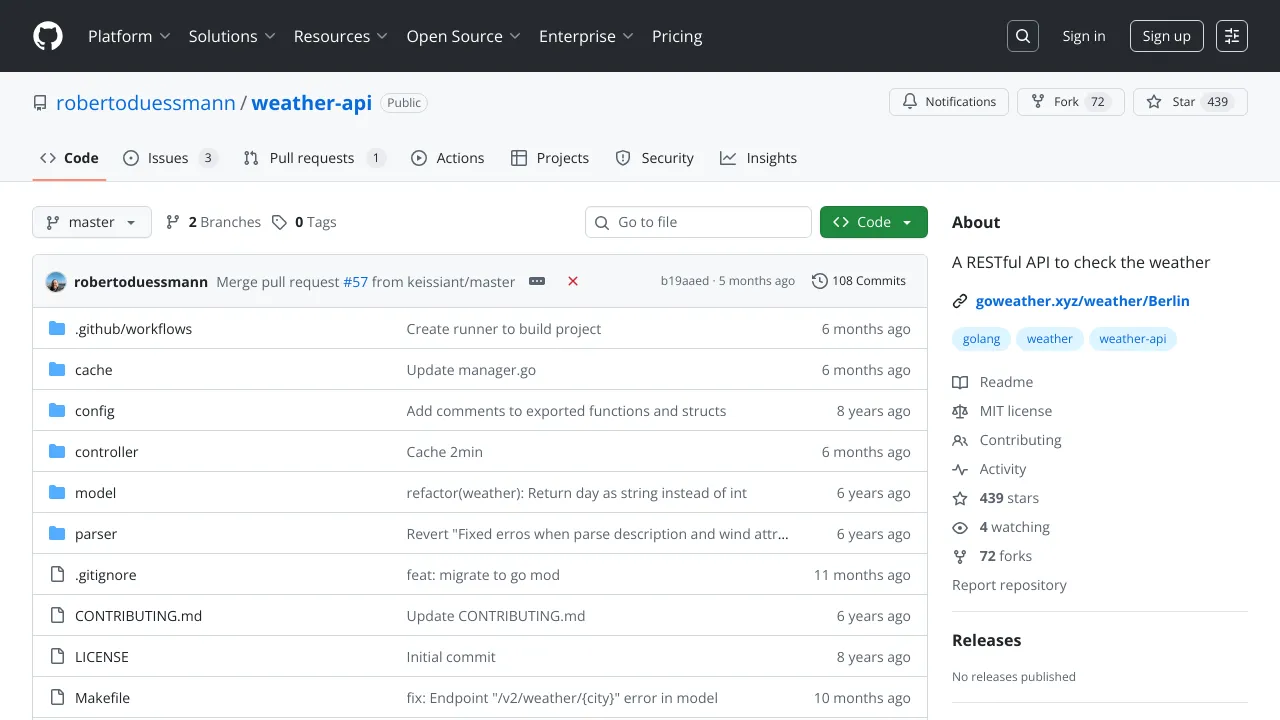
Task: Click the Notifications button
Action: (949, 102)
